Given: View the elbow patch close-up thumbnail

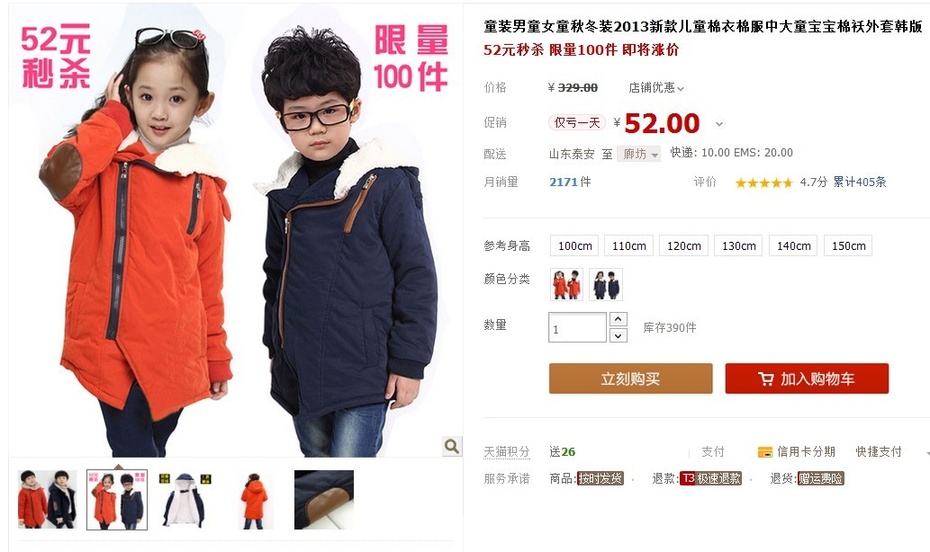Looking at the screenshot, I should click(324, 500).
